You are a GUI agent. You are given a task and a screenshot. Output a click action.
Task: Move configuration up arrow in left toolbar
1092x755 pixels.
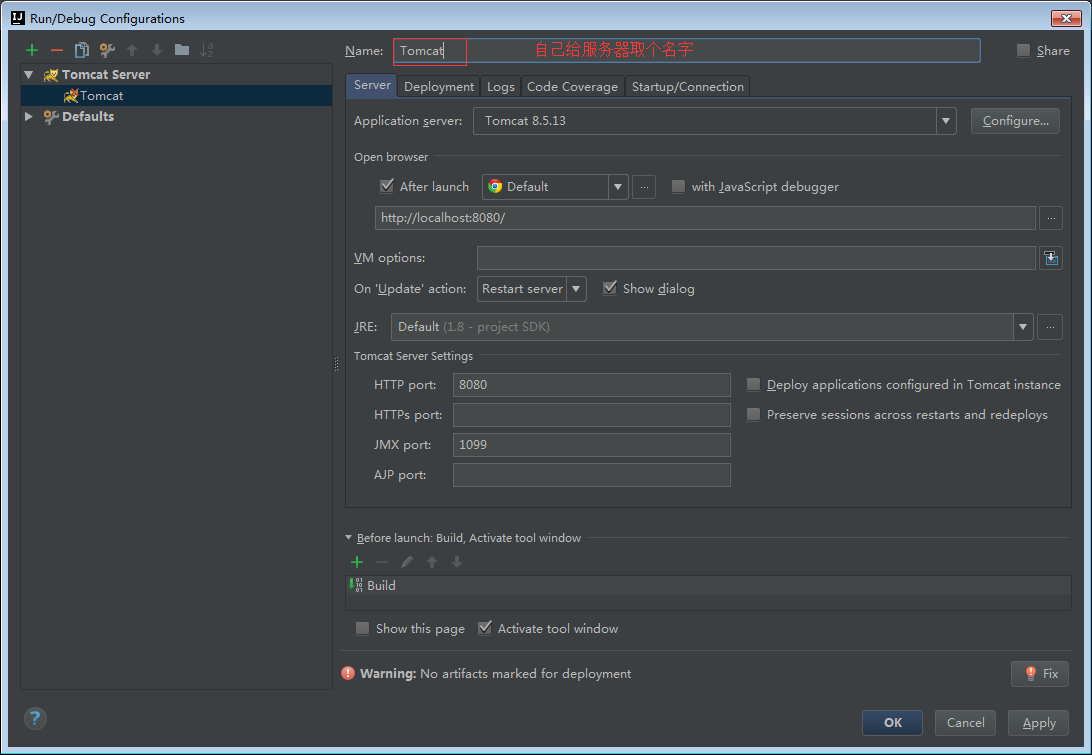point(132,50)
